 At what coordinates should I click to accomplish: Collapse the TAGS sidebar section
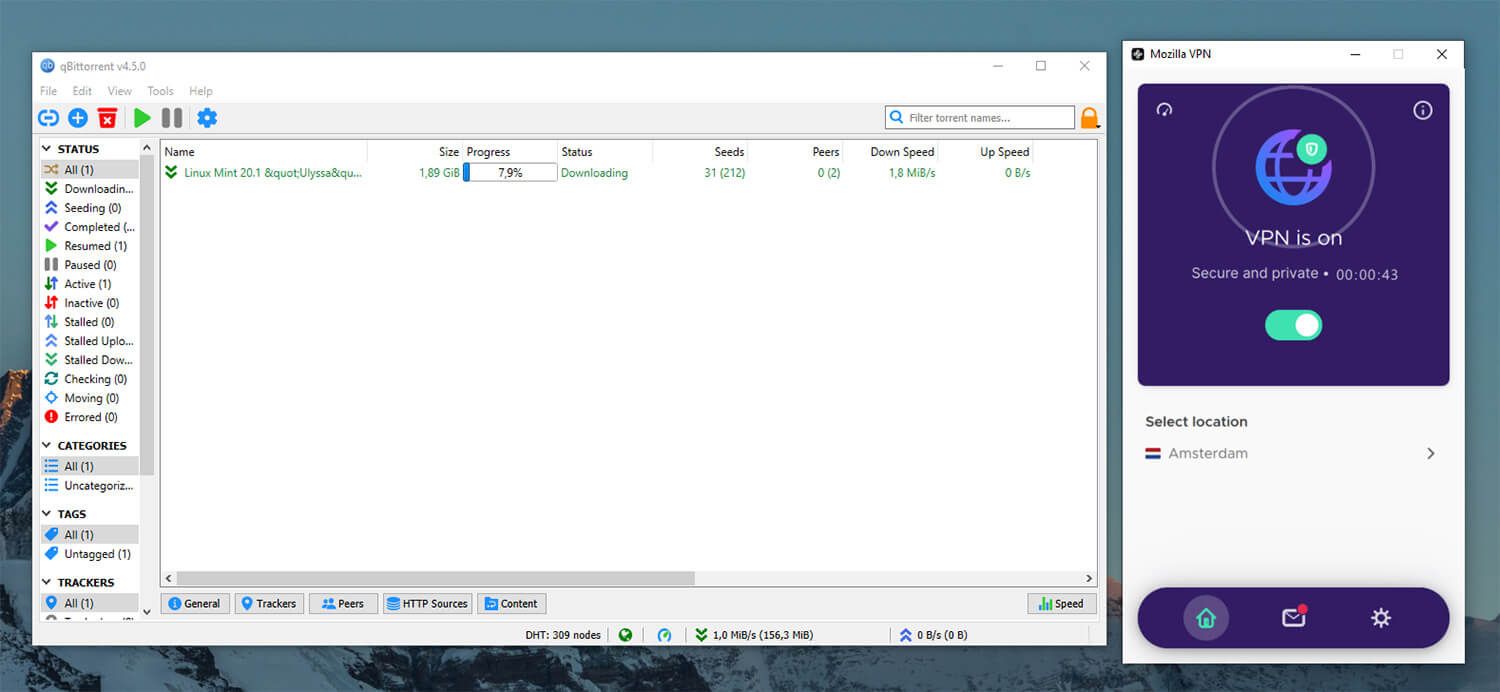click(47, 514)
